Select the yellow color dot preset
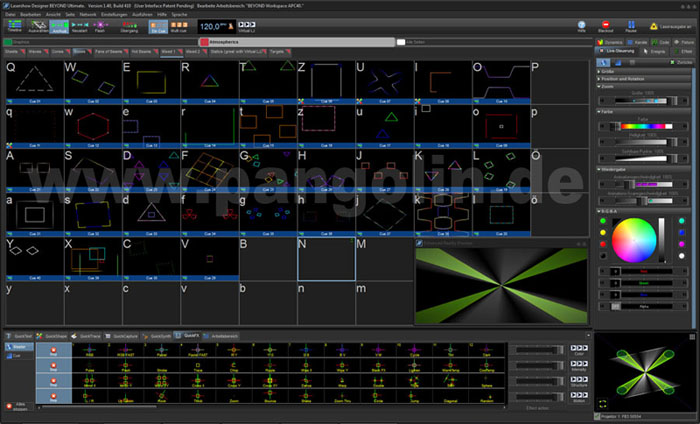700x424 pixels. (603, 233)
